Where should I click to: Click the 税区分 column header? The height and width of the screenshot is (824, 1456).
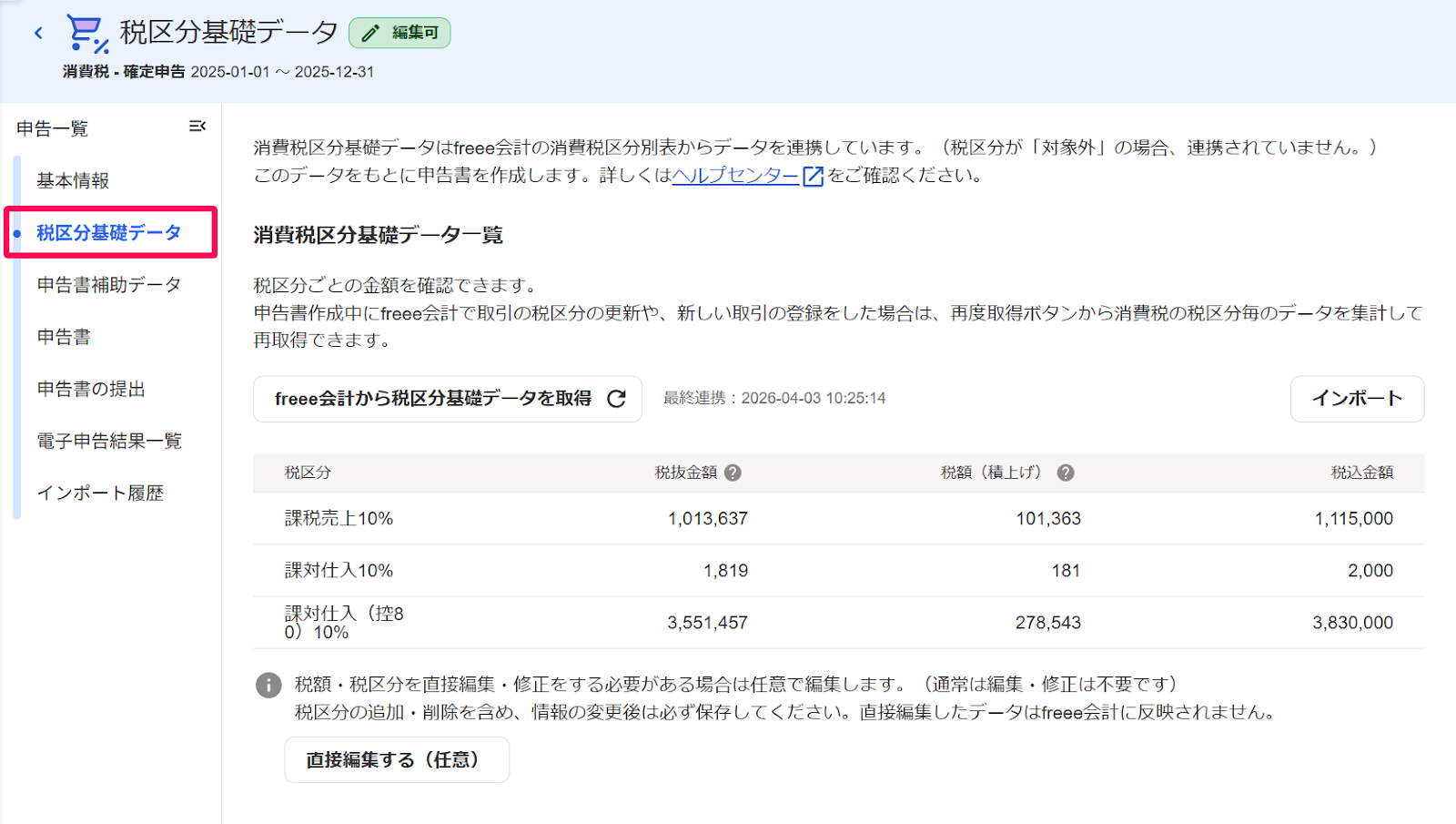tap(308, 473)
